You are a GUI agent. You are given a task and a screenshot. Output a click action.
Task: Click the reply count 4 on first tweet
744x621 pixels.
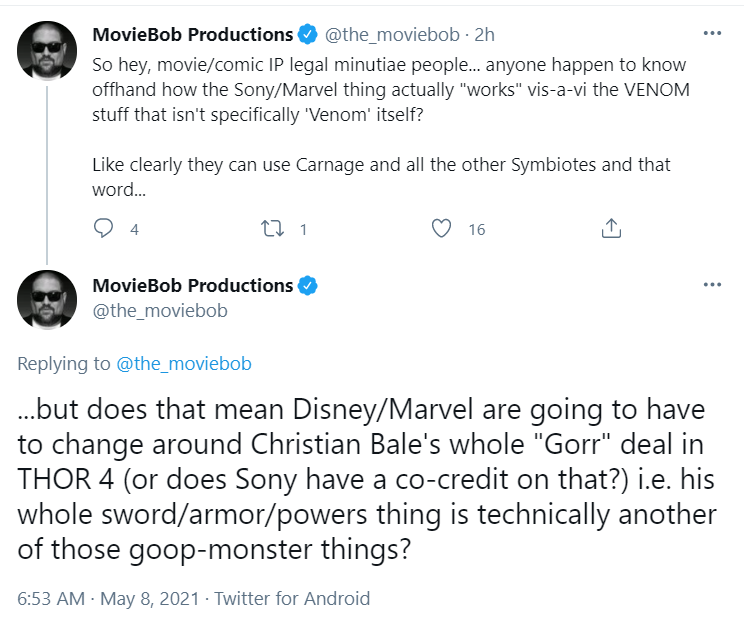tap(134, 230)
